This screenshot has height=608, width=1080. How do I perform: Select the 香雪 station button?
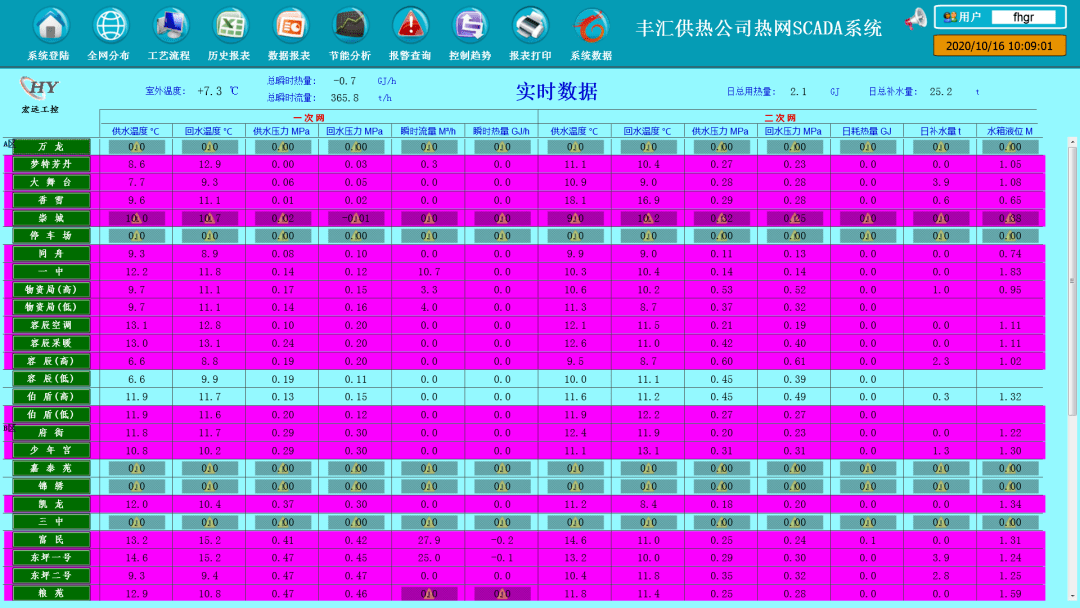pyautogui.click(x=52, y=200)
